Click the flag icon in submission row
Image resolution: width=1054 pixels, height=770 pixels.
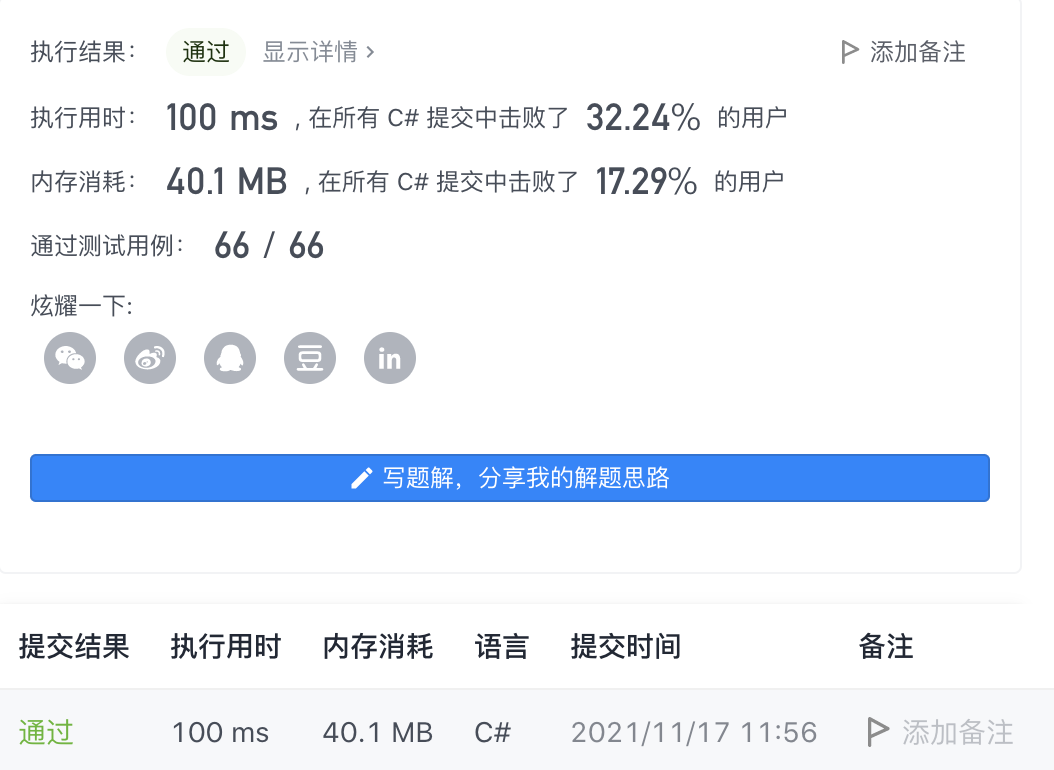877,732
